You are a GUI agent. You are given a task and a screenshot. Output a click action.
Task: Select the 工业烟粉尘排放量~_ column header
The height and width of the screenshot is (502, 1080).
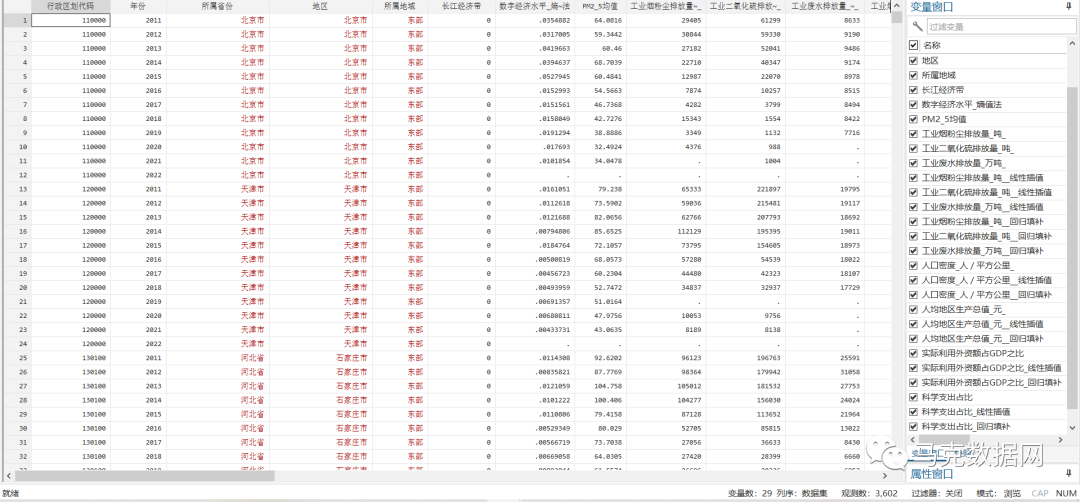(666, 6)
